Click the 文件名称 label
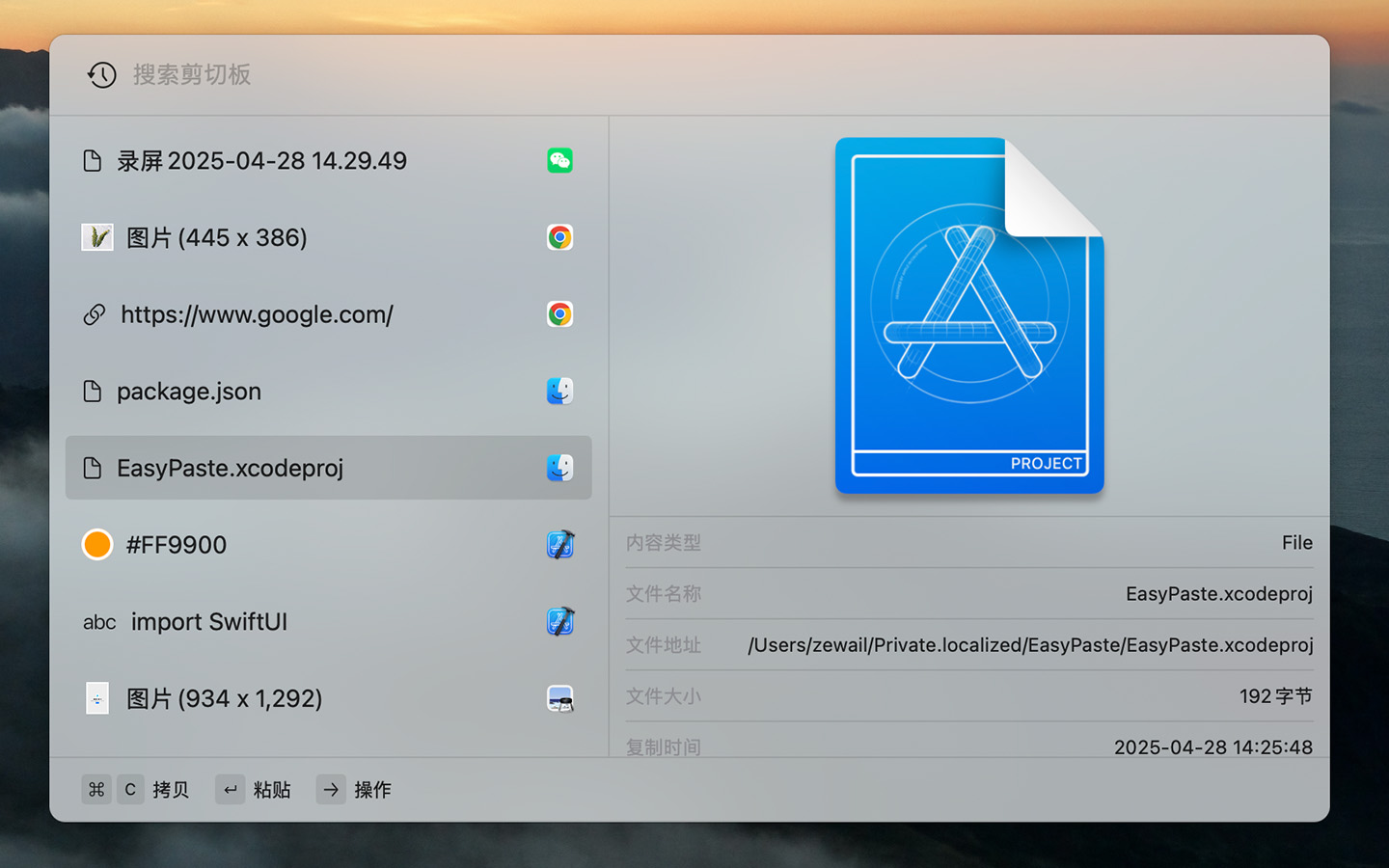Screen dimensions: 1389x868 663,594
